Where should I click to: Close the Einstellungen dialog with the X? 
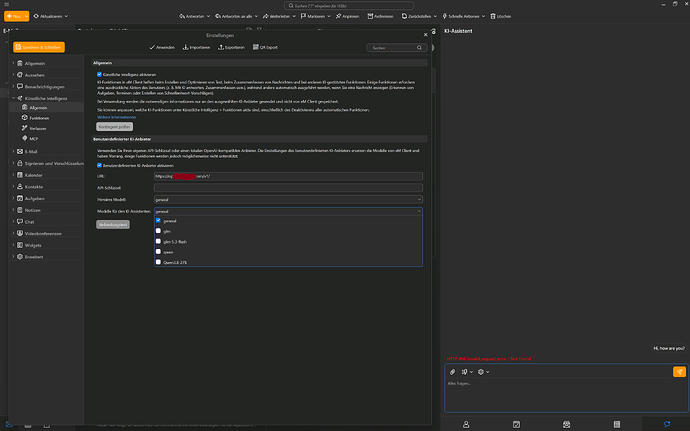pos(426,35)
